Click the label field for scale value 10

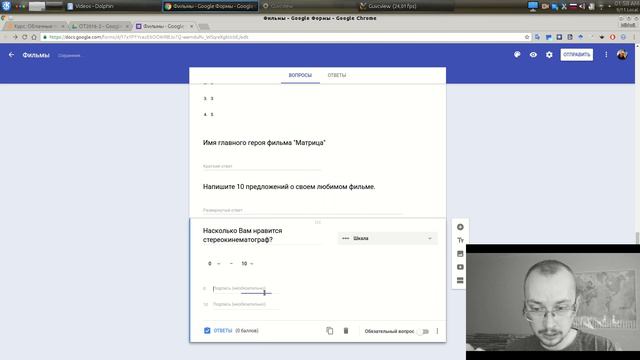pyautogui.click(x=246, y=304)
